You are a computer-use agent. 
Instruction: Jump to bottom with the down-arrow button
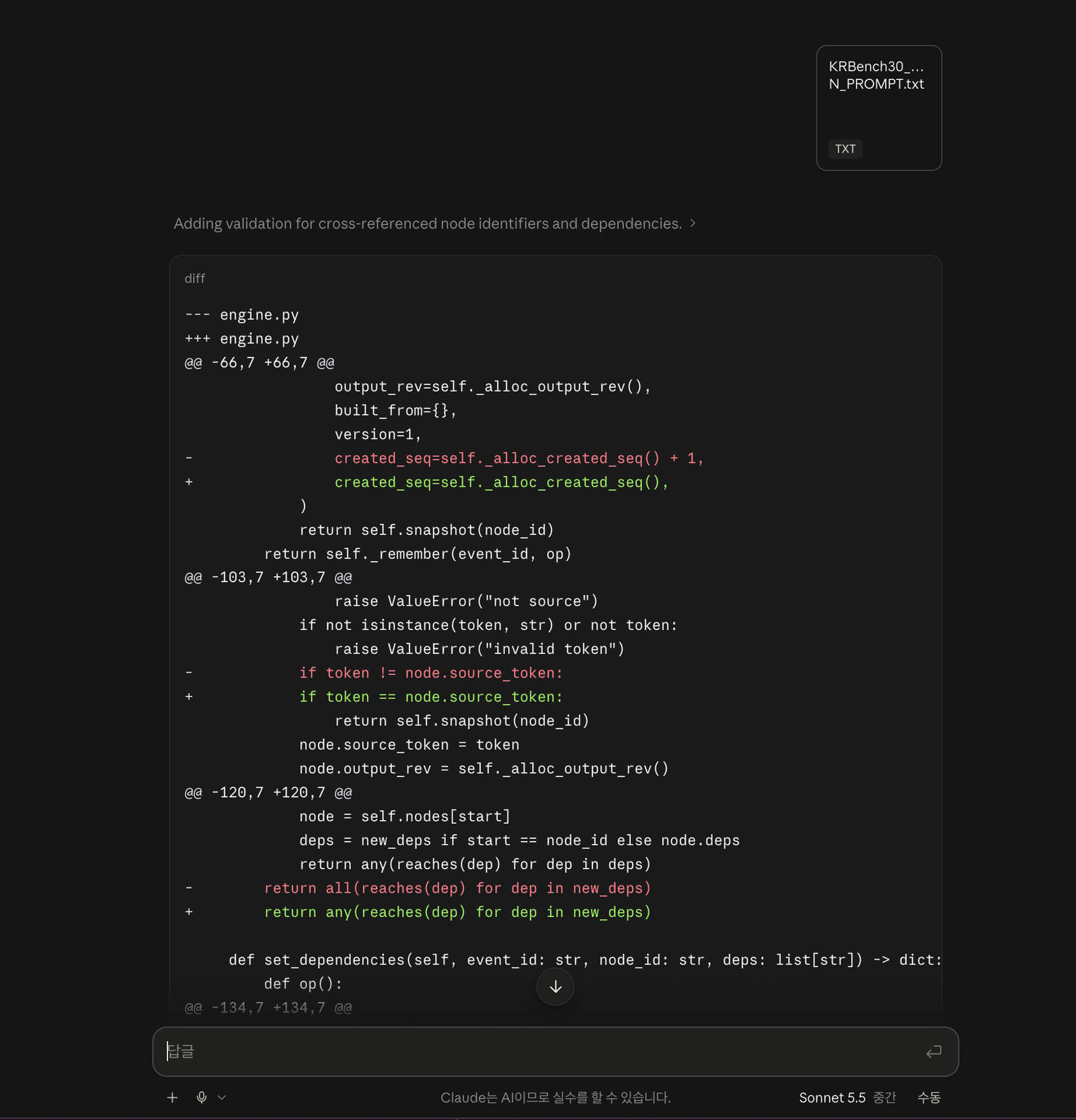pyautogui.click(x=555, y=986)
